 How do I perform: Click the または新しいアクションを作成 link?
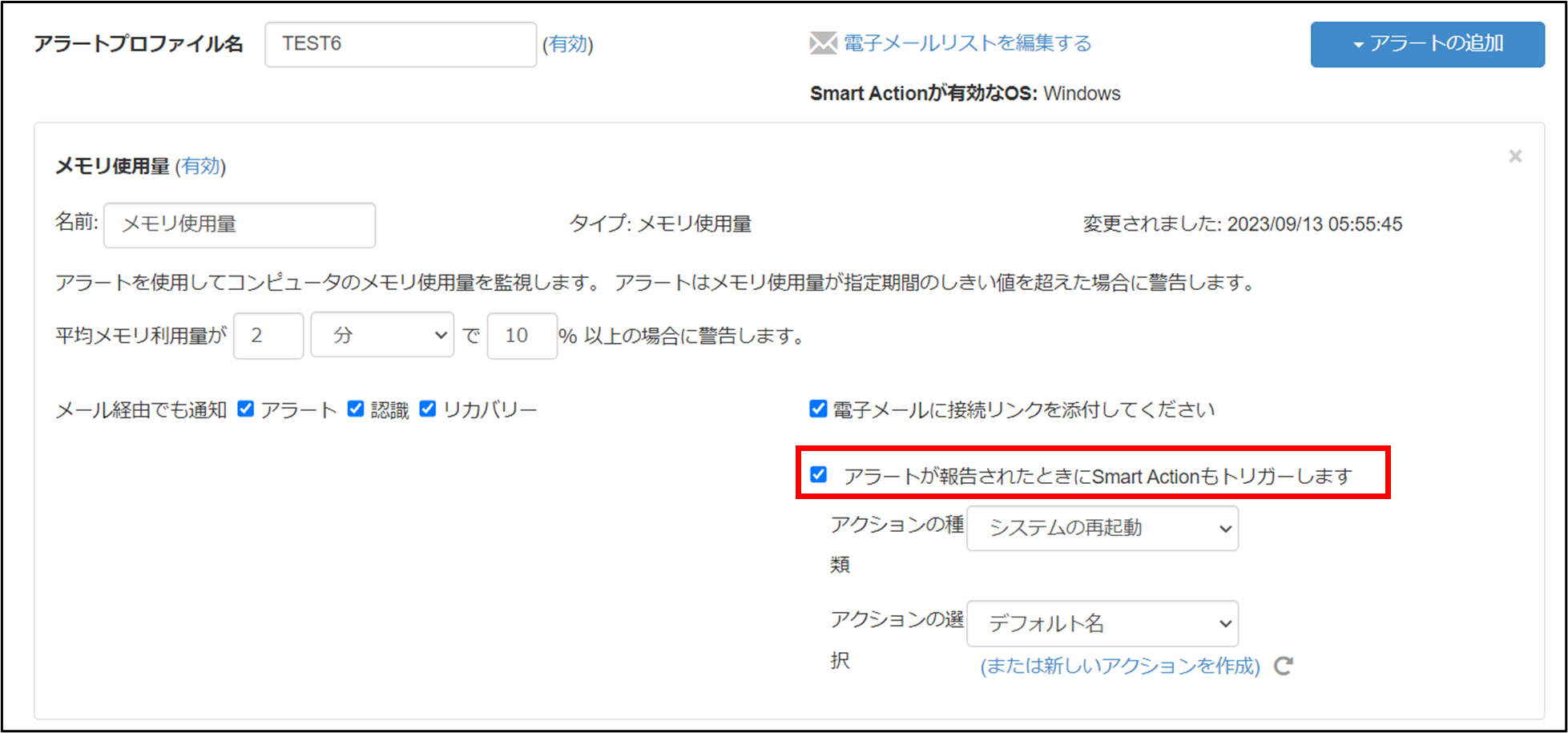[1120, 666]
